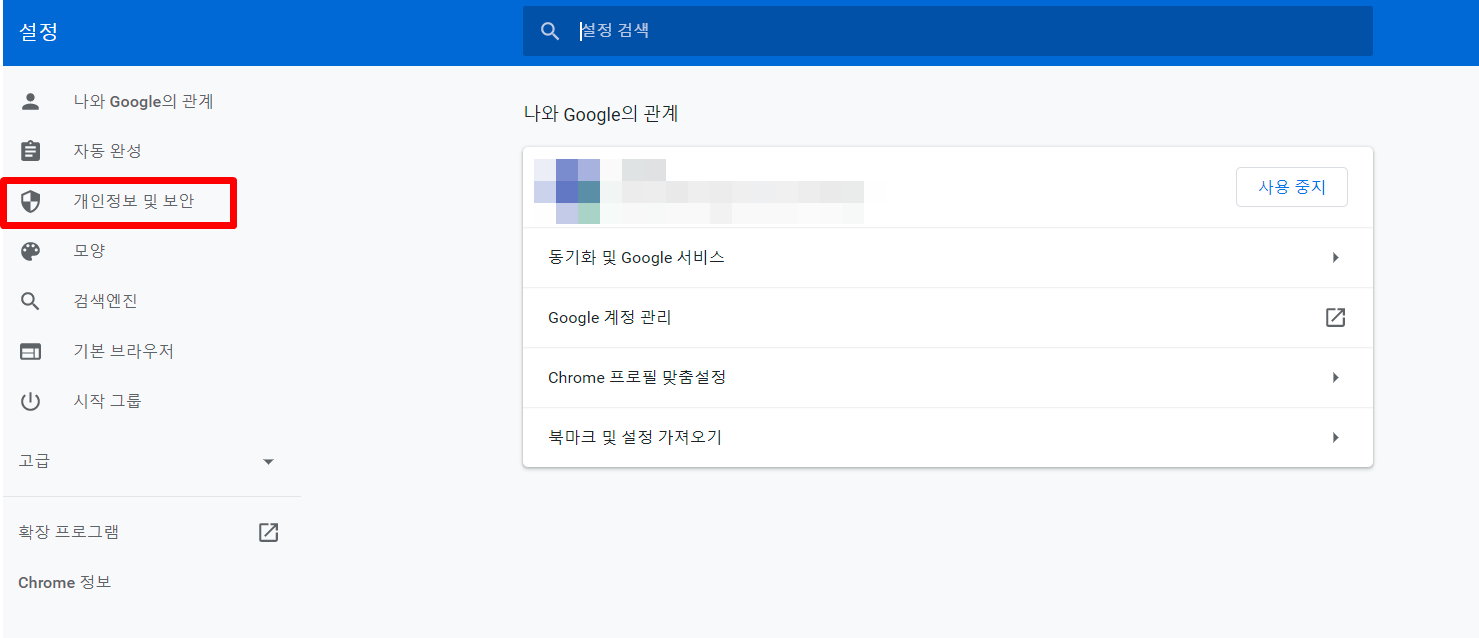Focus the 설정 검색 input field
This screenshot has width=1479, height=638.
click(x=947, y=31)
